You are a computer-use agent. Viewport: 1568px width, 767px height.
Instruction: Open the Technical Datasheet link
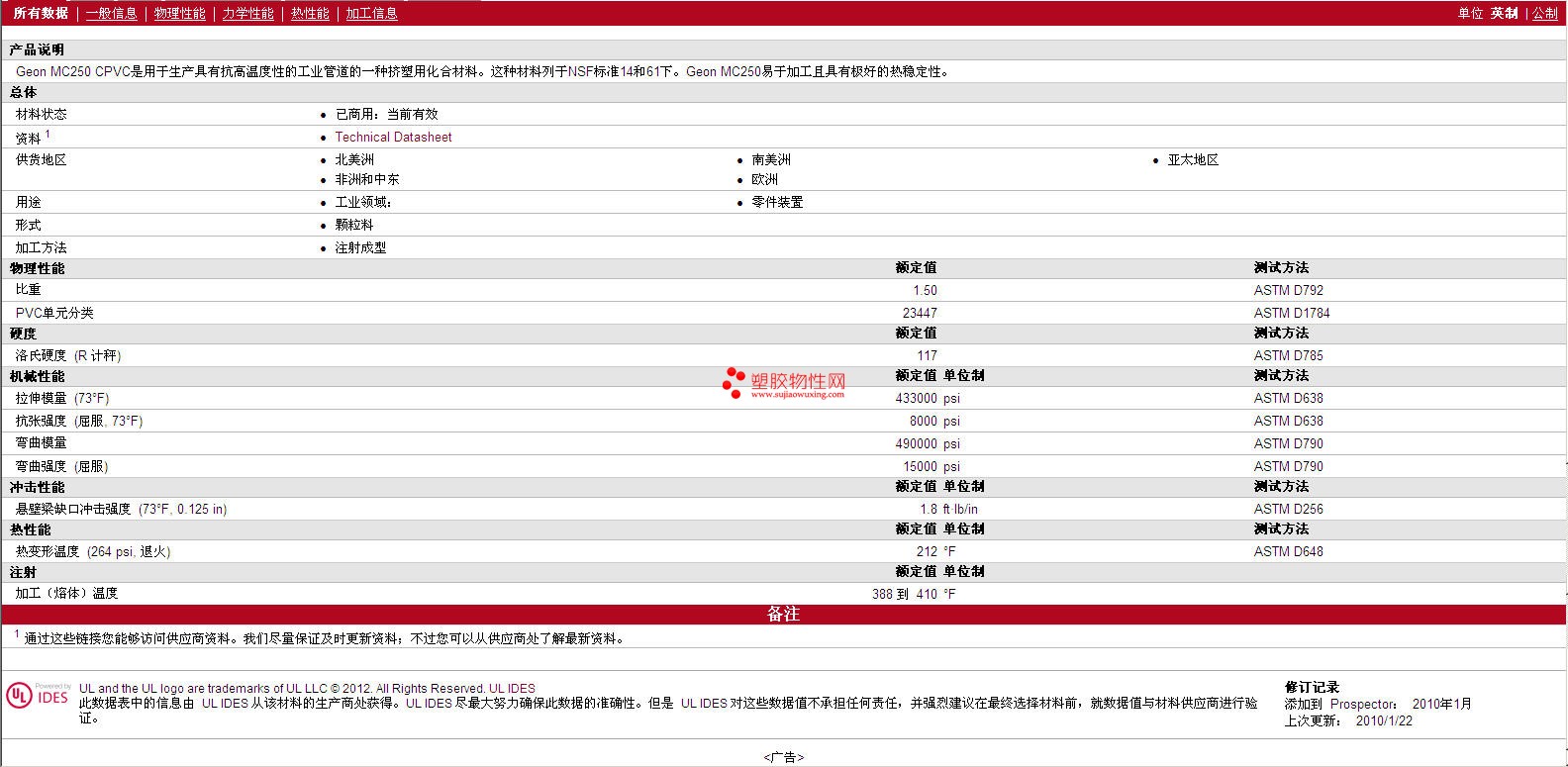coord(393,137)
